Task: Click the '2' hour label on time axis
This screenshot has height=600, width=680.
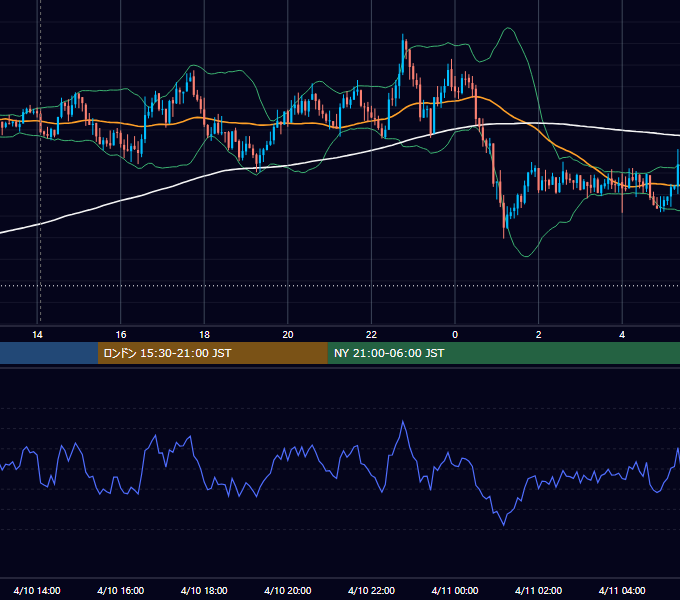Action: click(539, 335)
